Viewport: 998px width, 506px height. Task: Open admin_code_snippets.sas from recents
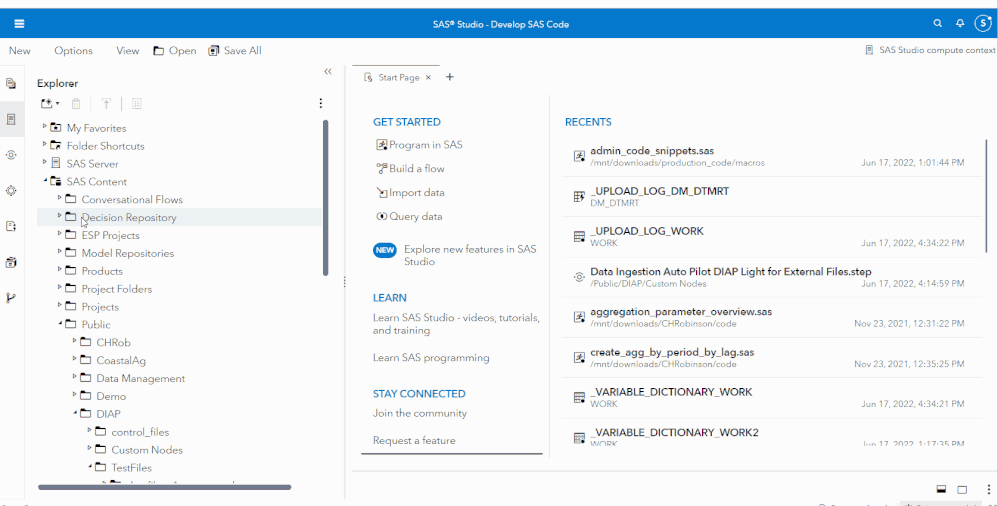652,151
